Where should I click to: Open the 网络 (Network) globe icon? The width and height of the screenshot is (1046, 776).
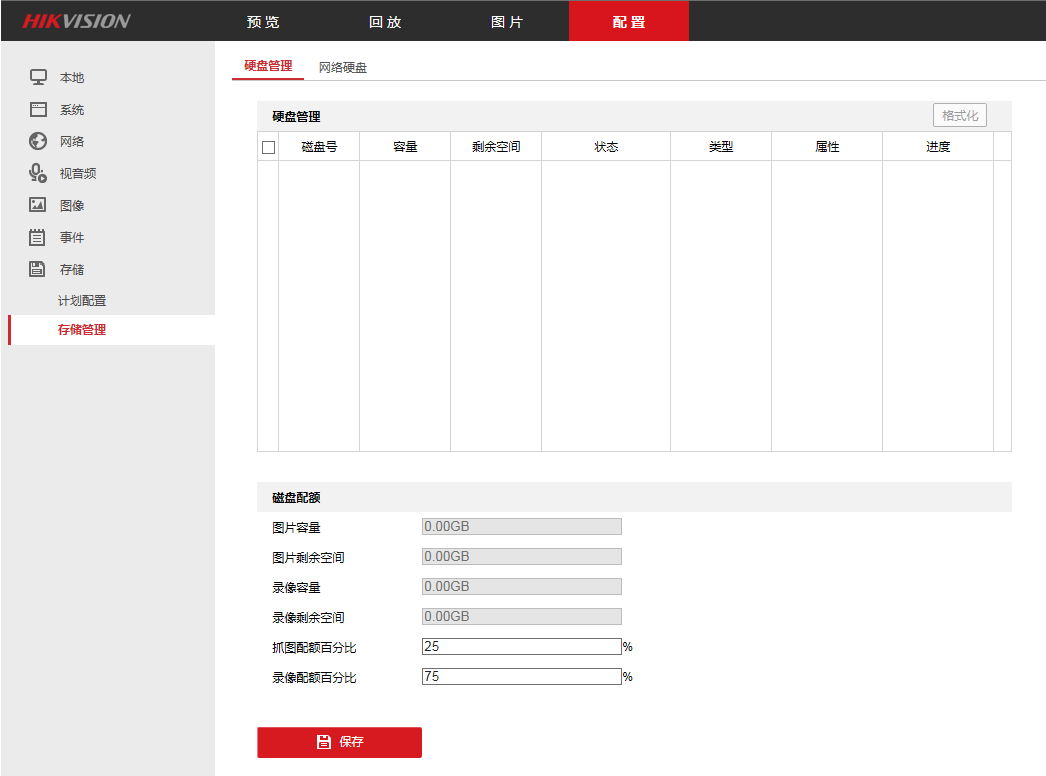point(38,141)
